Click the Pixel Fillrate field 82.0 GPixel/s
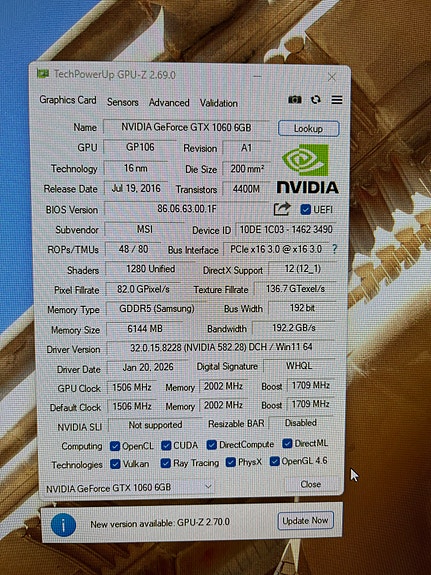431x575 pixels. [143, 289]
